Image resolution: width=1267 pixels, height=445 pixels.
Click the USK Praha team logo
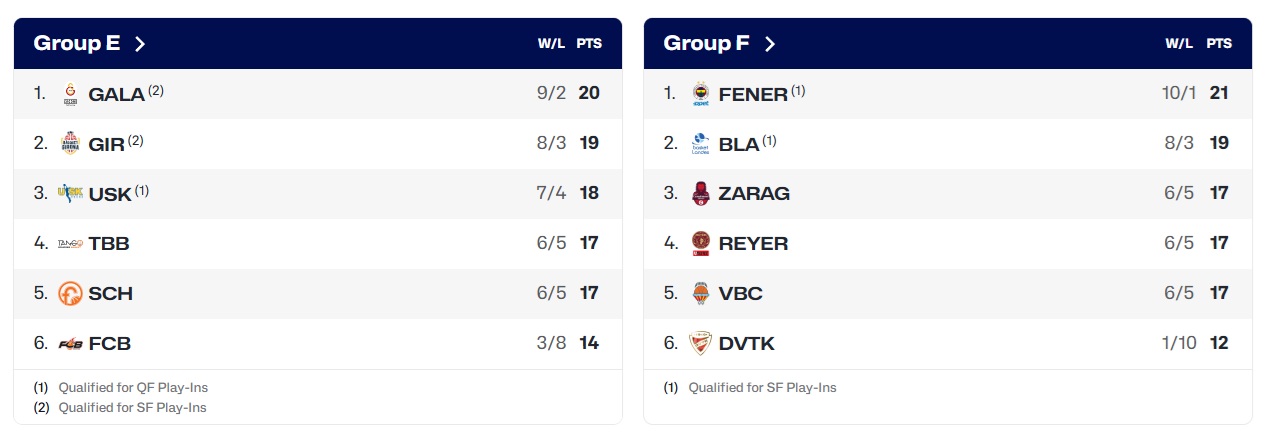pyautogui.click(x=70, y=193)
